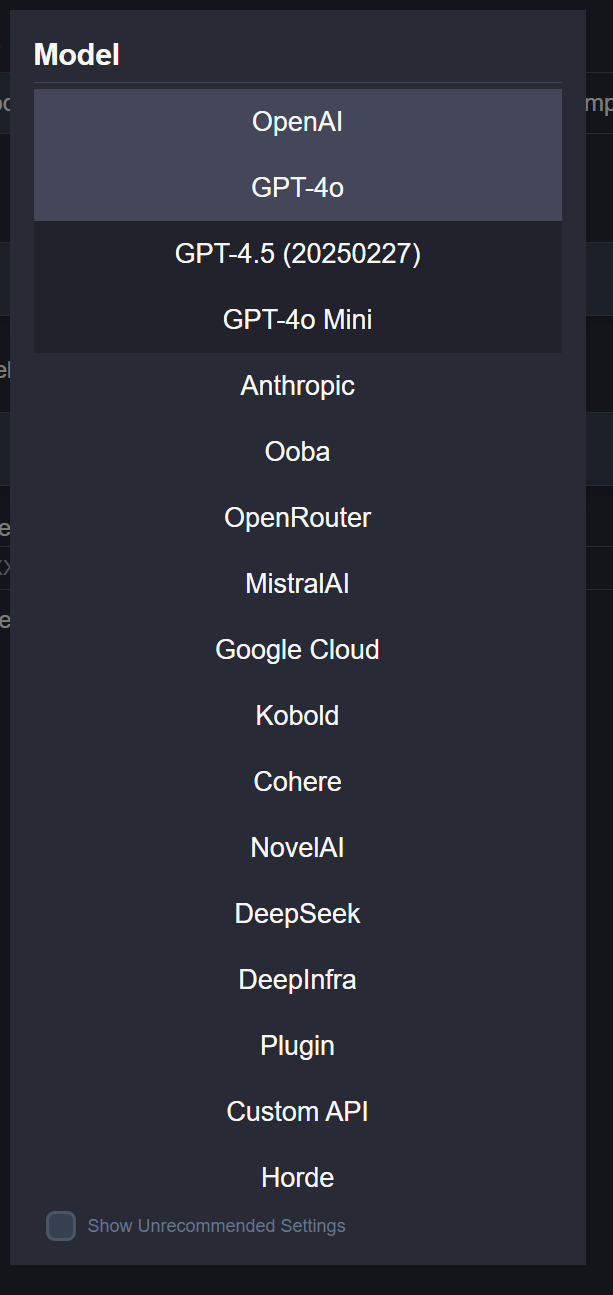
Task: Expand the Cohere provider group
Action: click(x=297, y=782)
